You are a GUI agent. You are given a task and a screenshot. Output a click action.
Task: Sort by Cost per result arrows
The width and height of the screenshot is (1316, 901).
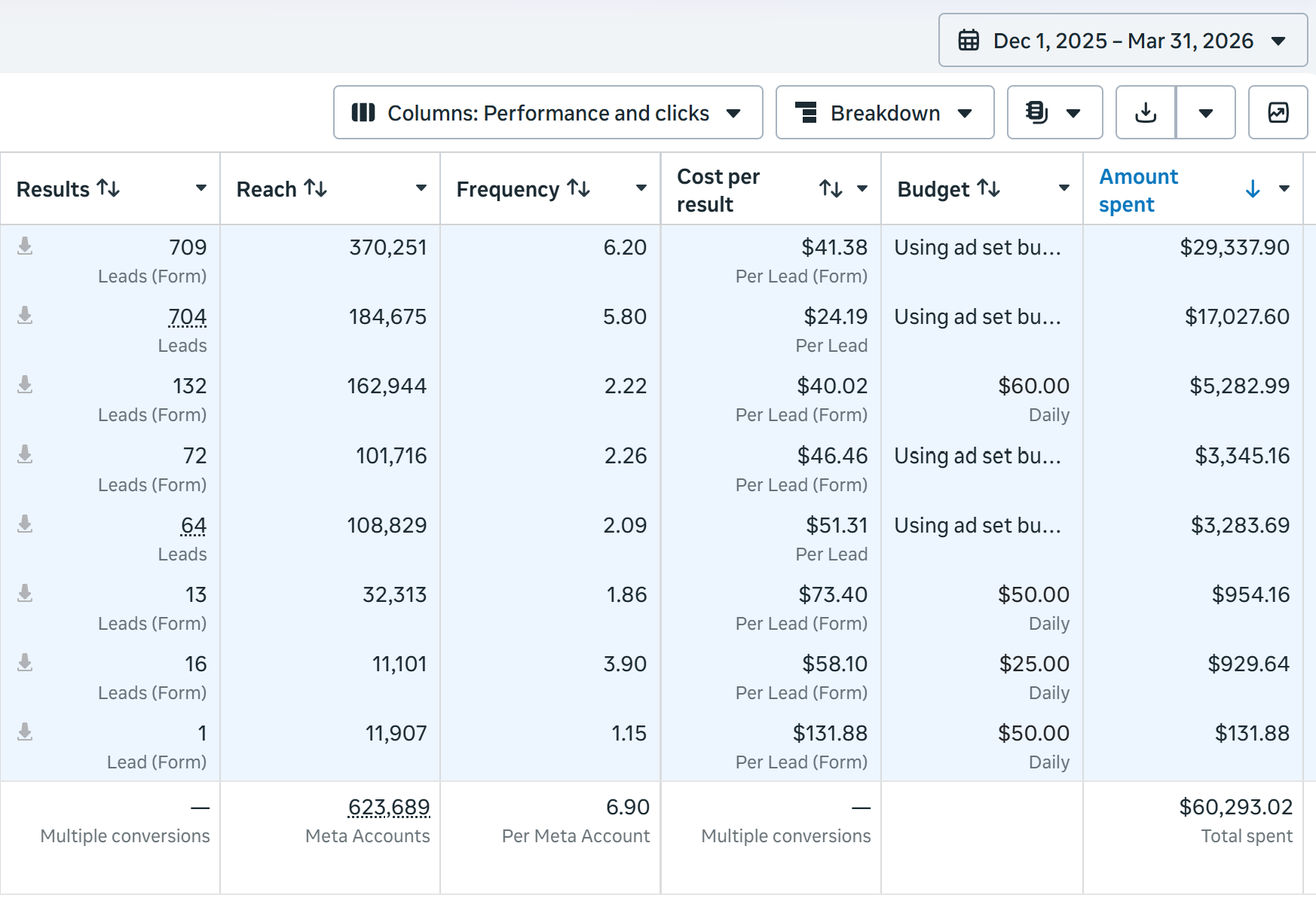point(831,189)
